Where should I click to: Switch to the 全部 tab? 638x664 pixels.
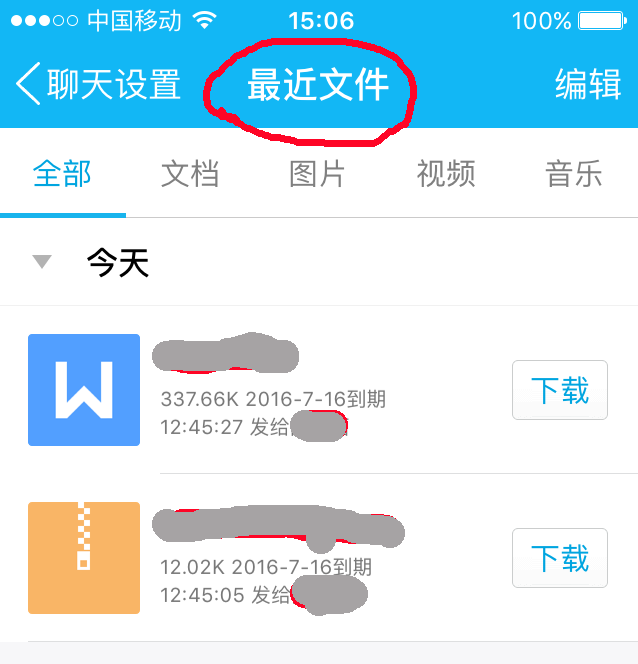coord(62,174)
